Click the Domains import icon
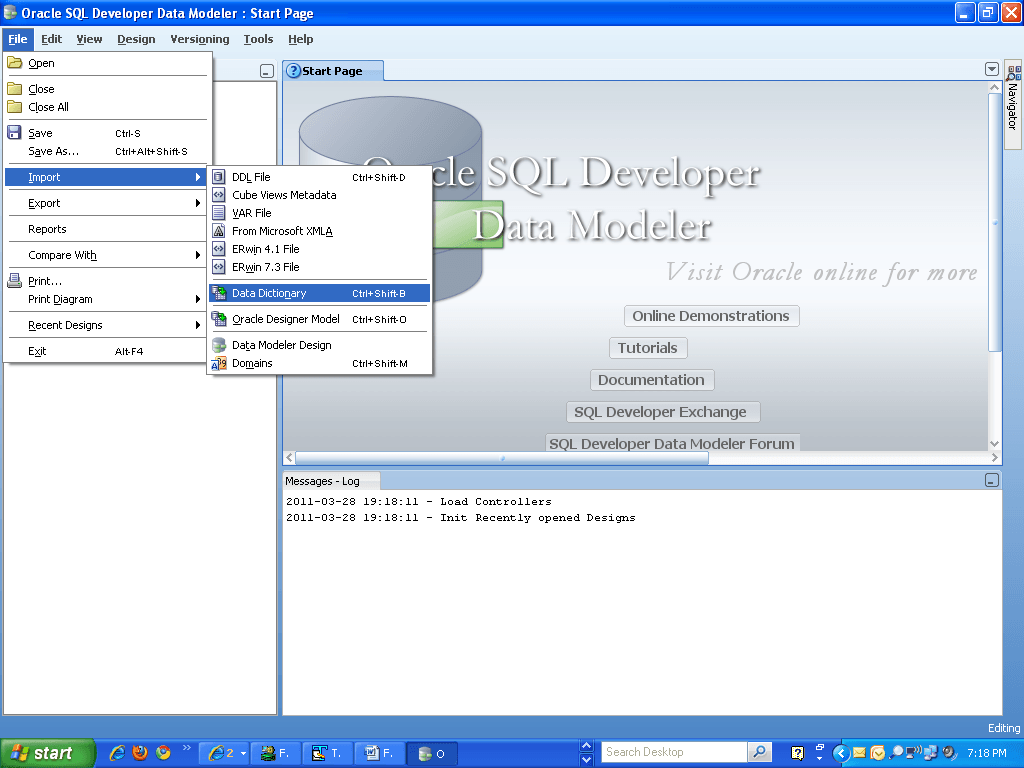Screen dimensions: 1024x768 tap(219, 363)
